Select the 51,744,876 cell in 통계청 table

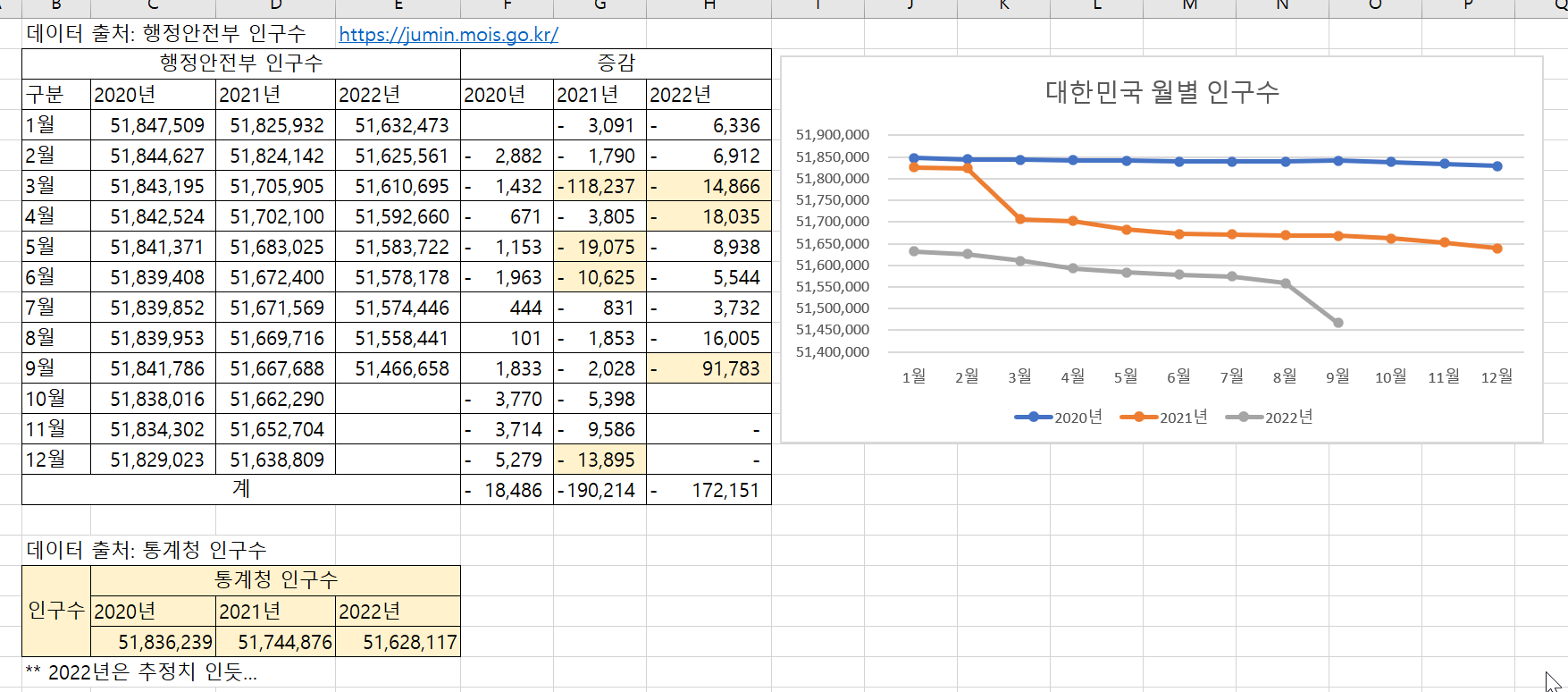[x=276, y=643]
